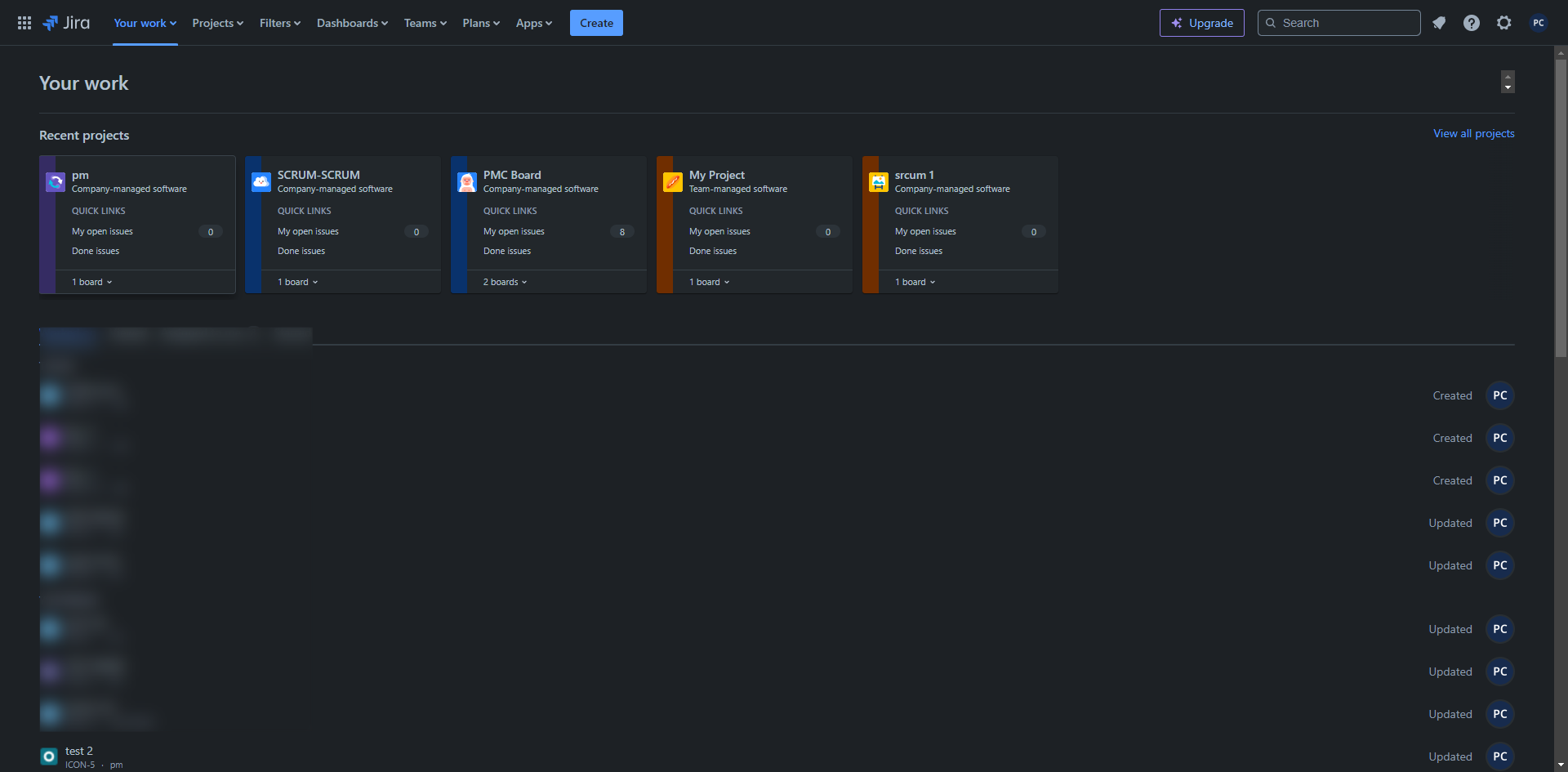
Task: Open Done issues on the SCRUM-SCRUM card
Action: point(301,251)
